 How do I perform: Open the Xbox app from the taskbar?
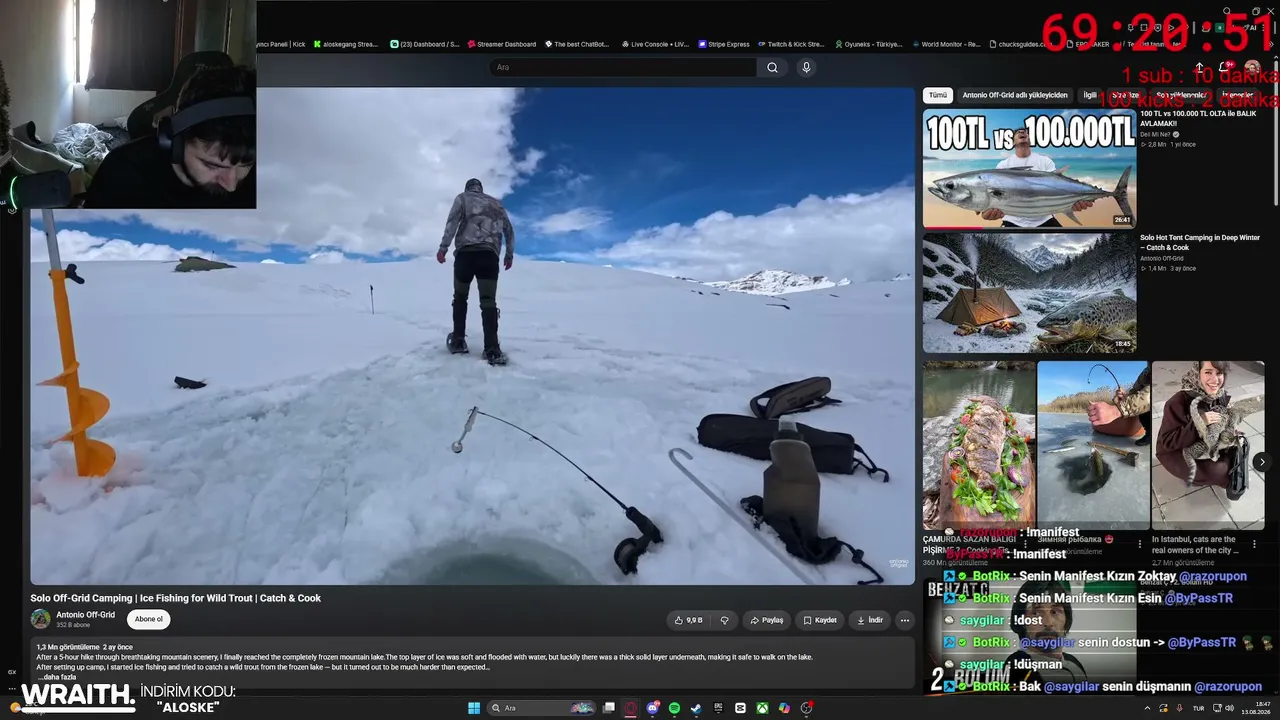762,708
